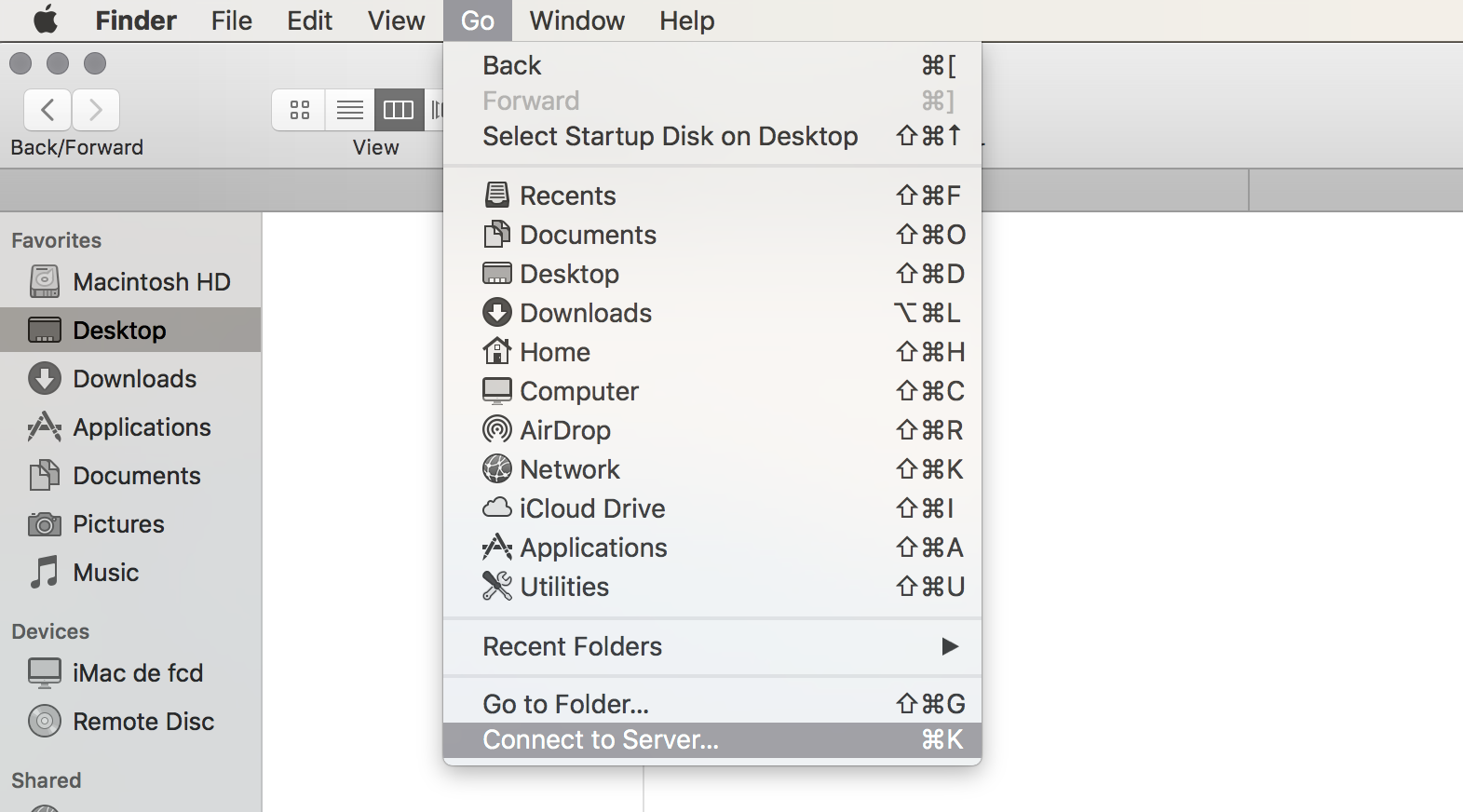This screenshot has width=1463, height=812.
Task: Close the Go menu from menu bar
Action: [478, 20]
